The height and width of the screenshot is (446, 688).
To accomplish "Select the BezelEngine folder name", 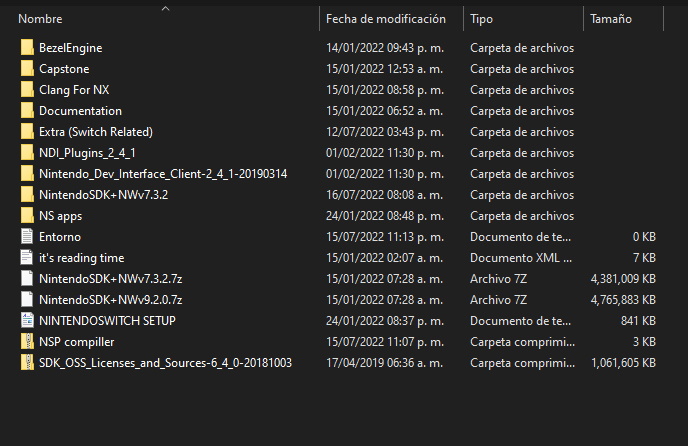I will tap(71, 48).
